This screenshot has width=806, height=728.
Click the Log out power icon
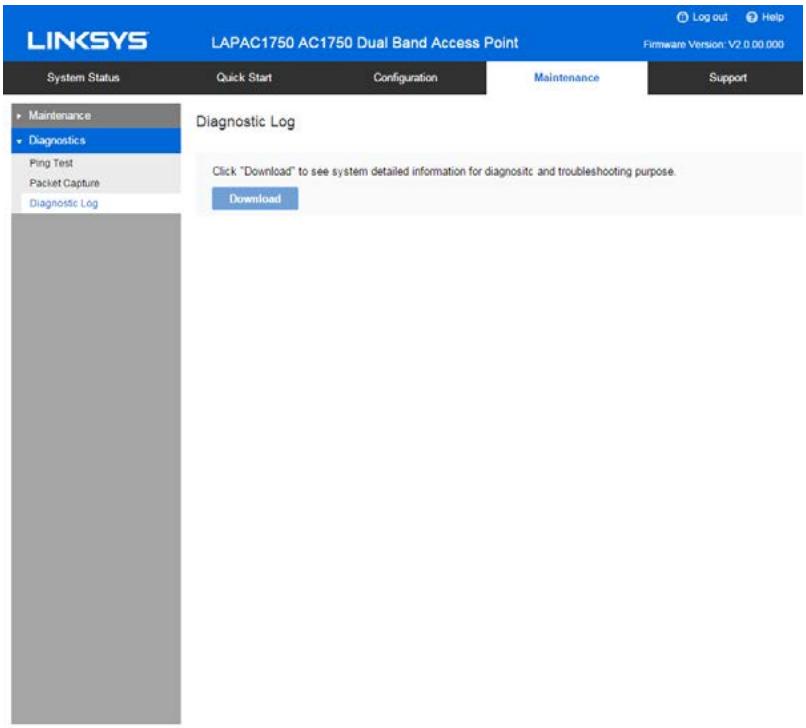click(682, 17)
